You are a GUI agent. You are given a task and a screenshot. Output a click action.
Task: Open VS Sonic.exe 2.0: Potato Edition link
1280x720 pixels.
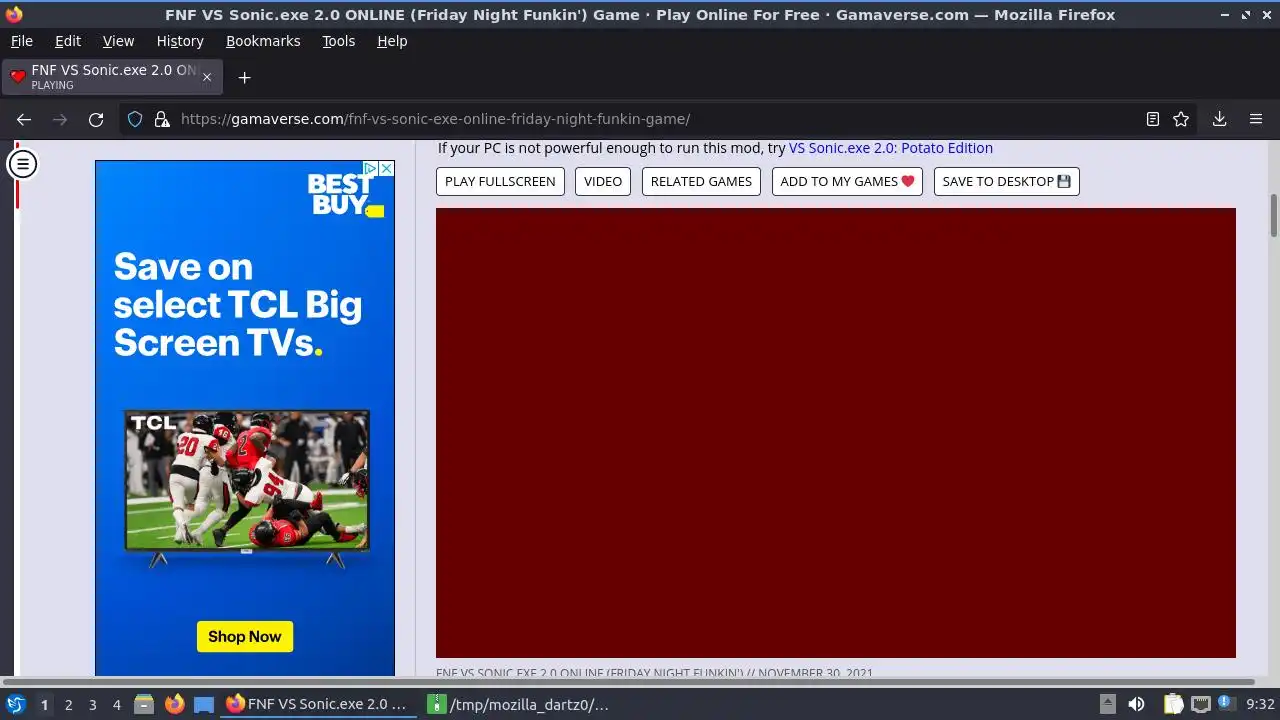(x=891, y=148)
